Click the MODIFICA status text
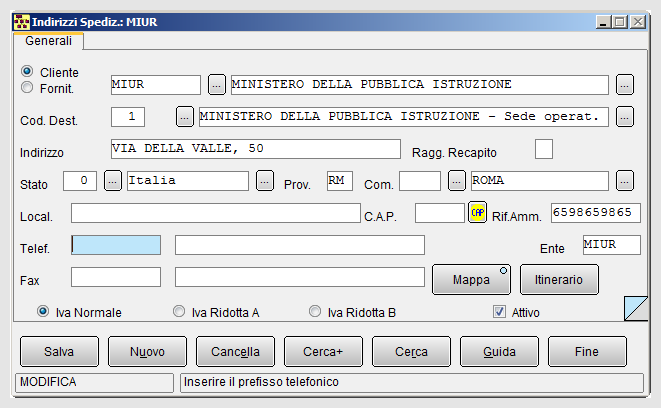Viewport: 661px width, 408px height. [48, 382]
